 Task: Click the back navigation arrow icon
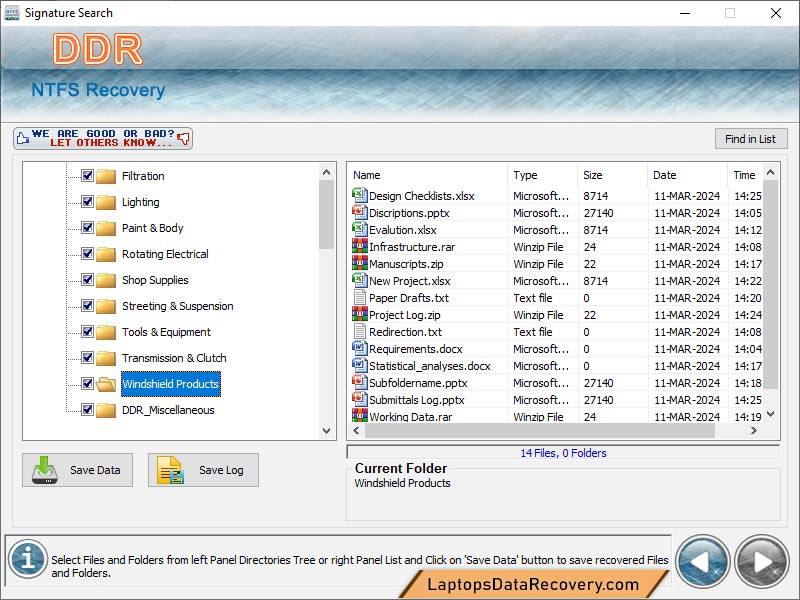point(702,562)
